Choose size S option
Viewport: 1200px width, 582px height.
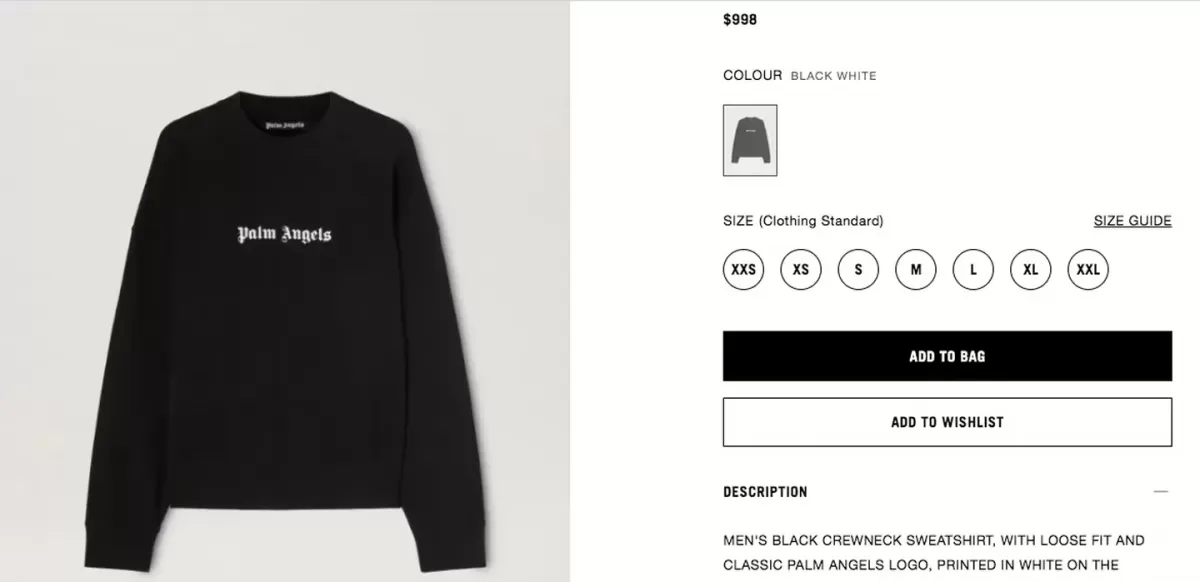click(858, 269)
